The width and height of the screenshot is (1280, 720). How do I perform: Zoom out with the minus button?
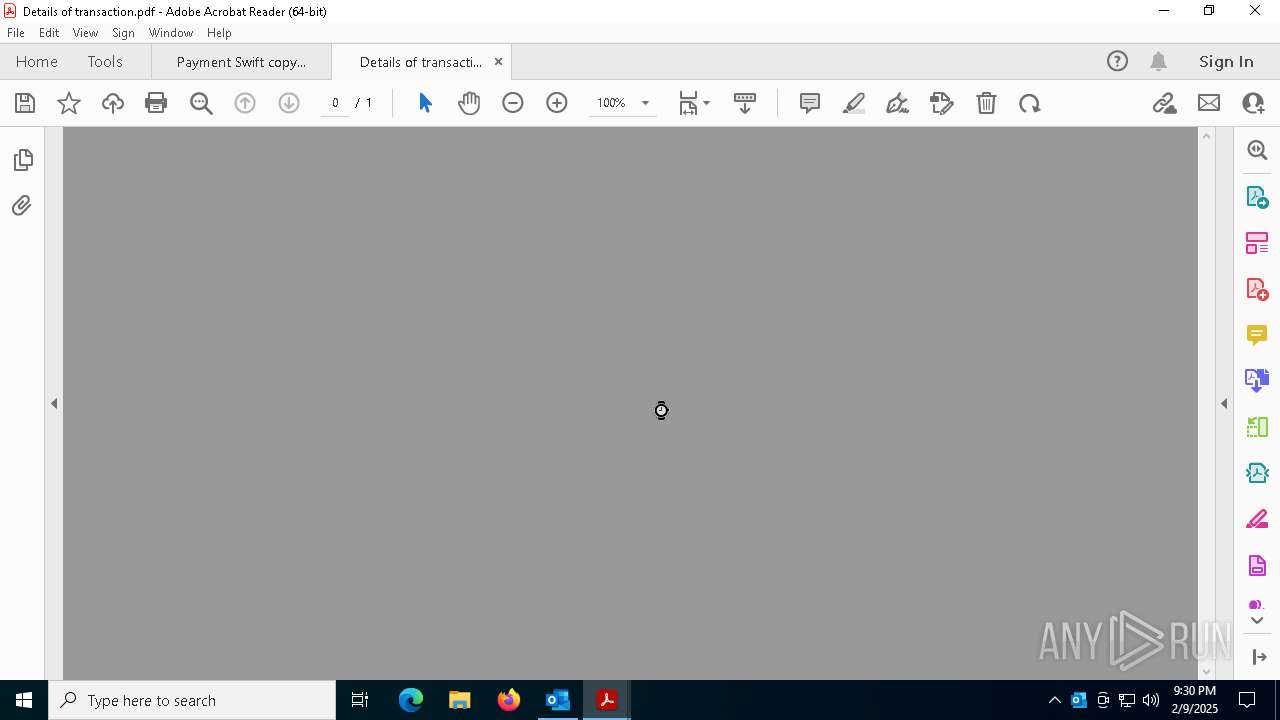click(513, 103)
